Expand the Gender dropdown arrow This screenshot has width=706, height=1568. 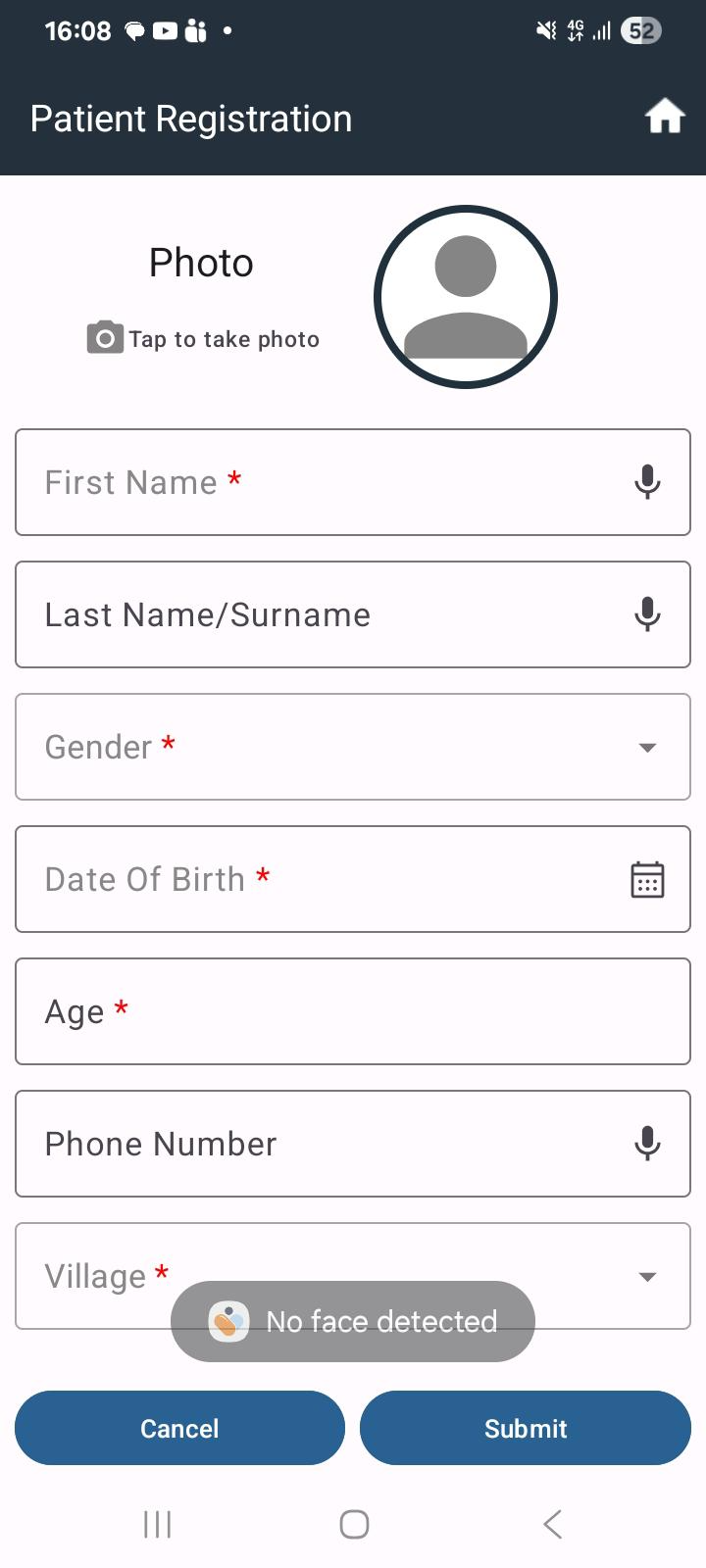[647, 748]
